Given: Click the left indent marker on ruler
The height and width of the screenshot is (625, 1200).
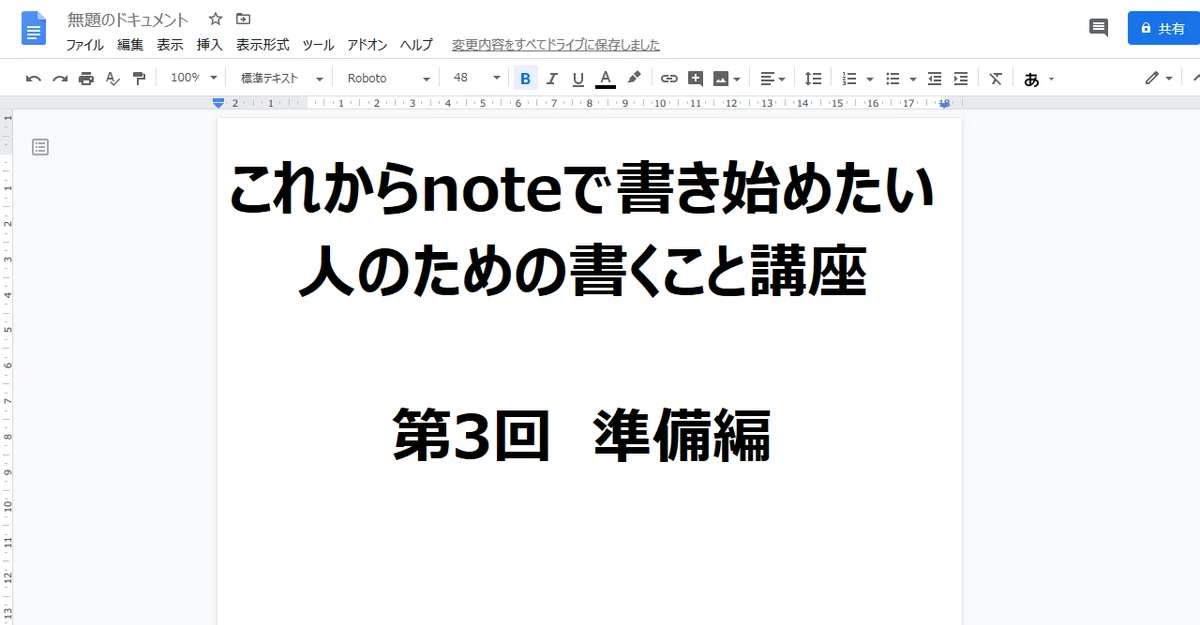Looking at the screenshot, I should [x=219, y=103].
